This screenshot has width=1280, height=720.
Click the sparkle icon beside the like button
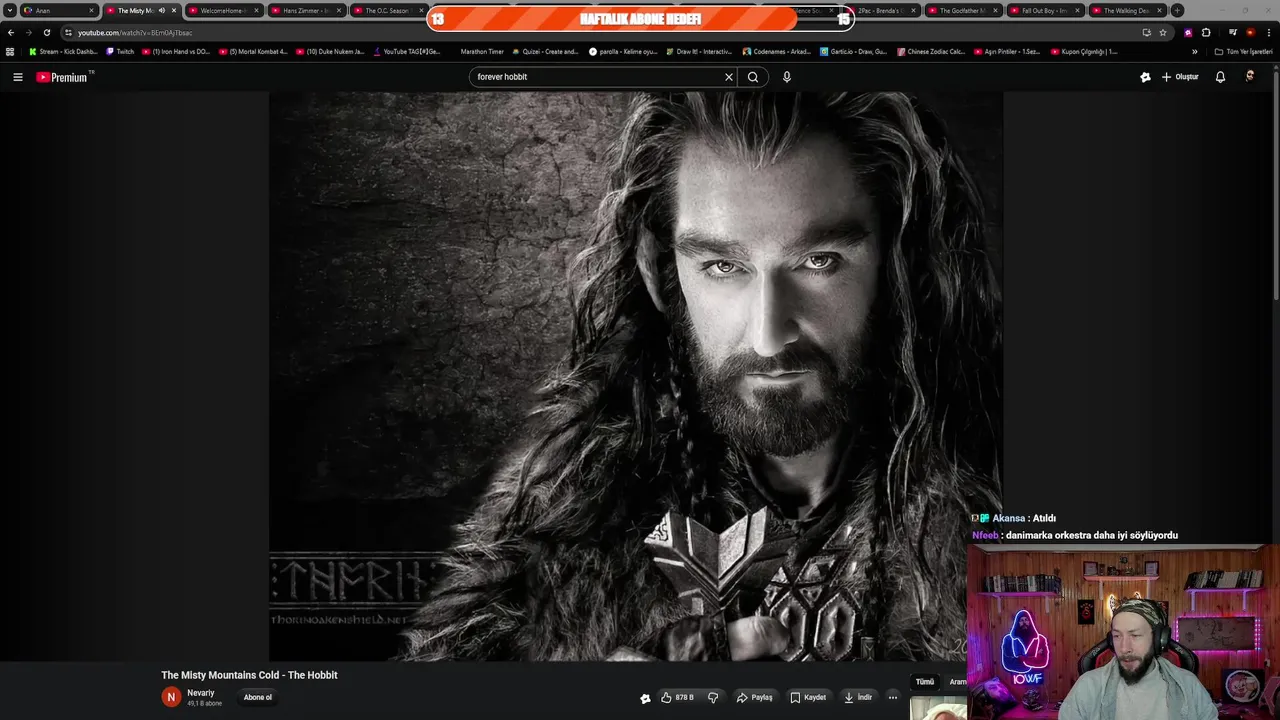[x=645, y=698]
